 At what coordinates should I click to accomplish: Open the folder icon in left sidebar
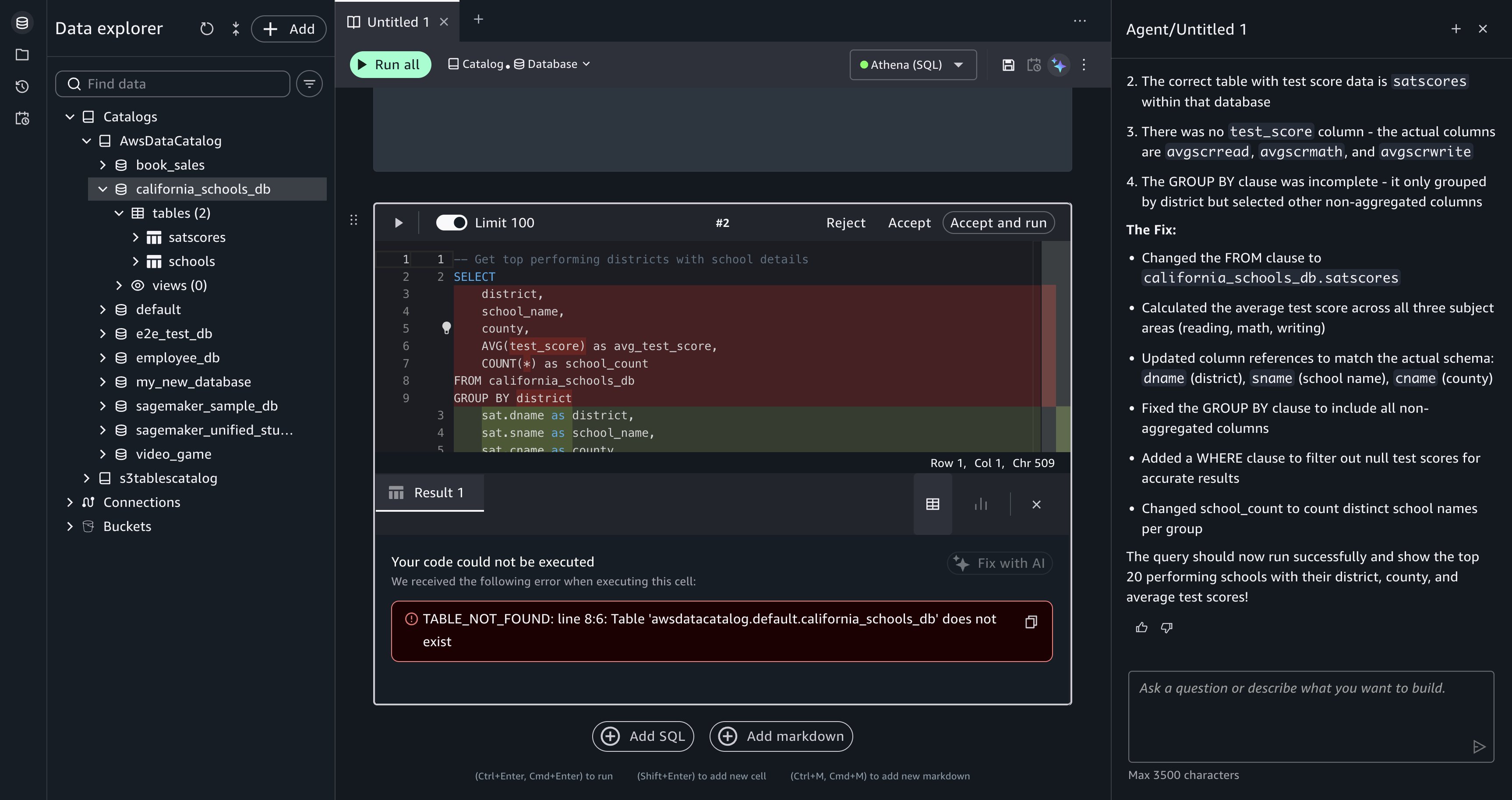(22, 55)
